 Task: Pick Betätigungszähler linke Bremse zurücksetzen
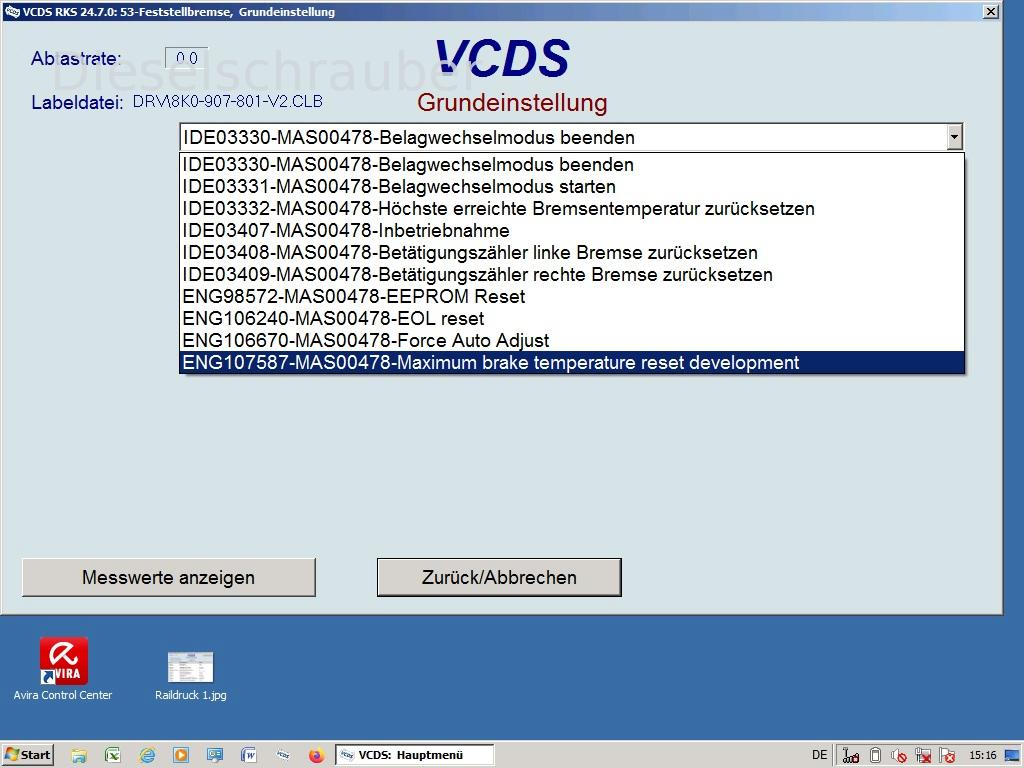pos(571,253)
